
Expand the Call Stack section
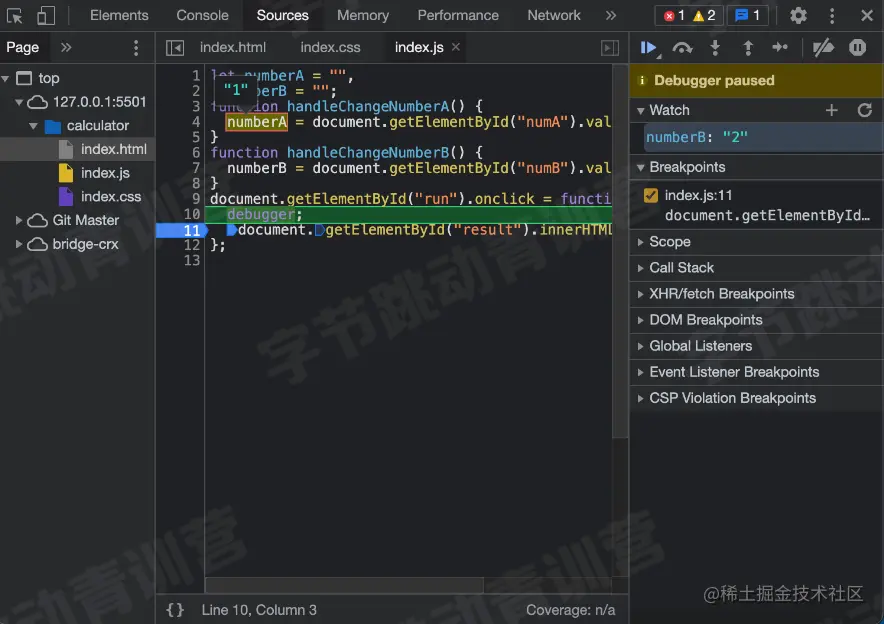click(x=756, y=268)
